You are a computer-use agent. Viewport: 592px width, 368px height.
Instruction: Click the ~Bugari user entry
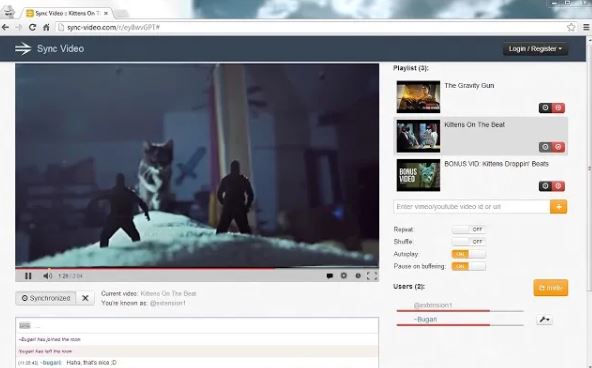pyautogui.click(x=425, y=319)
